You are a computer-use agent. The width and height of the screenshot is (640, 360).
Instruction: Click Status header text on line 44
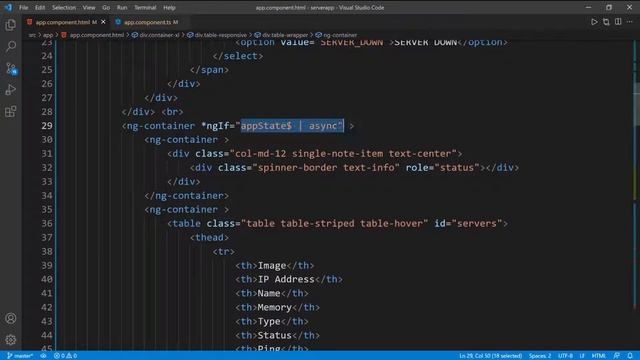pos(275,335)
